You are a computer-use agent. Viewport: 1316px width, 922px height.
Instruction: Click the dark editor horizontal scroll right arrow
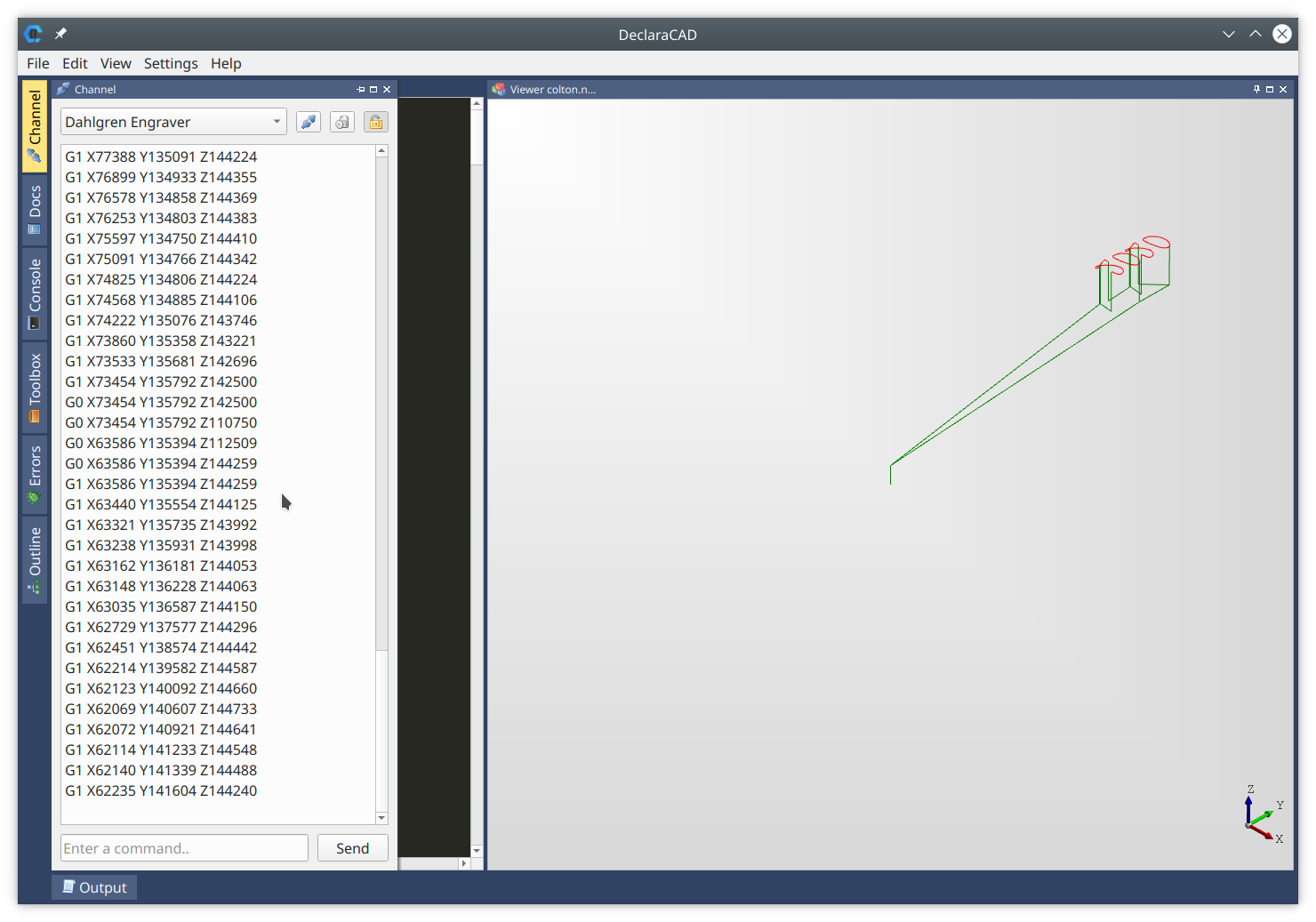point(464,863)
